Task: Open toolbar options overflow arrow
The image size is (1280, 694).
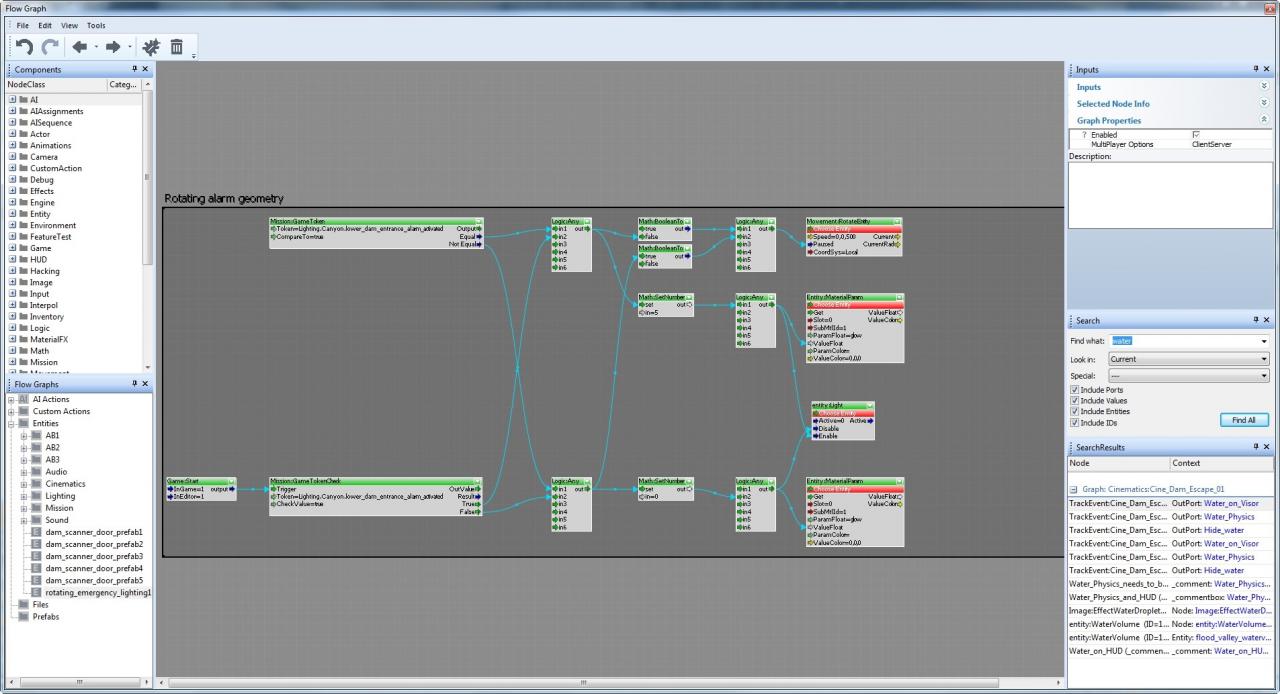Action: click(193, 54)
